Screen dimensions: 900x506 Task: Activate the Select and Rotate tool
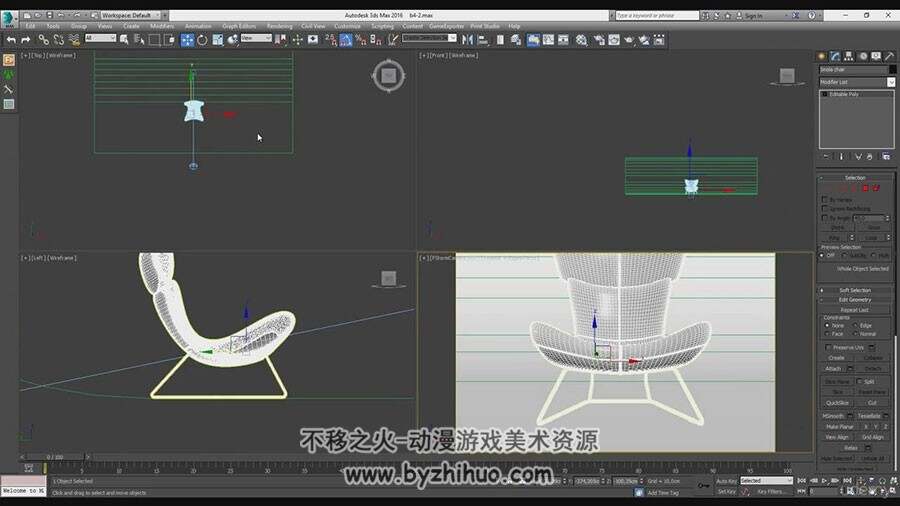pos(202,40)
